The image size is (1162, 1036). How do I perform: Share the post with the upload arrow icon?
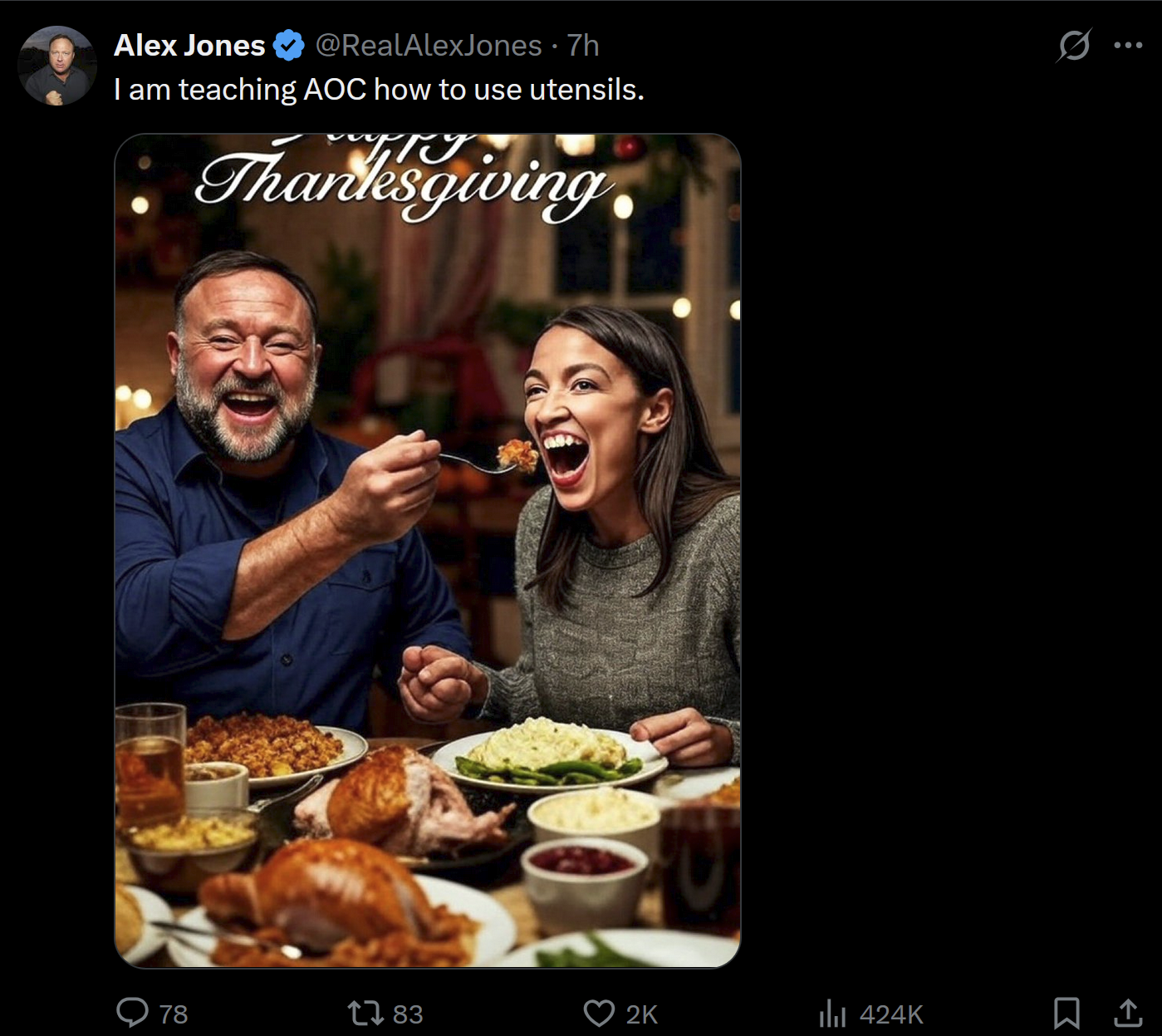[x=1127, y=1013]
